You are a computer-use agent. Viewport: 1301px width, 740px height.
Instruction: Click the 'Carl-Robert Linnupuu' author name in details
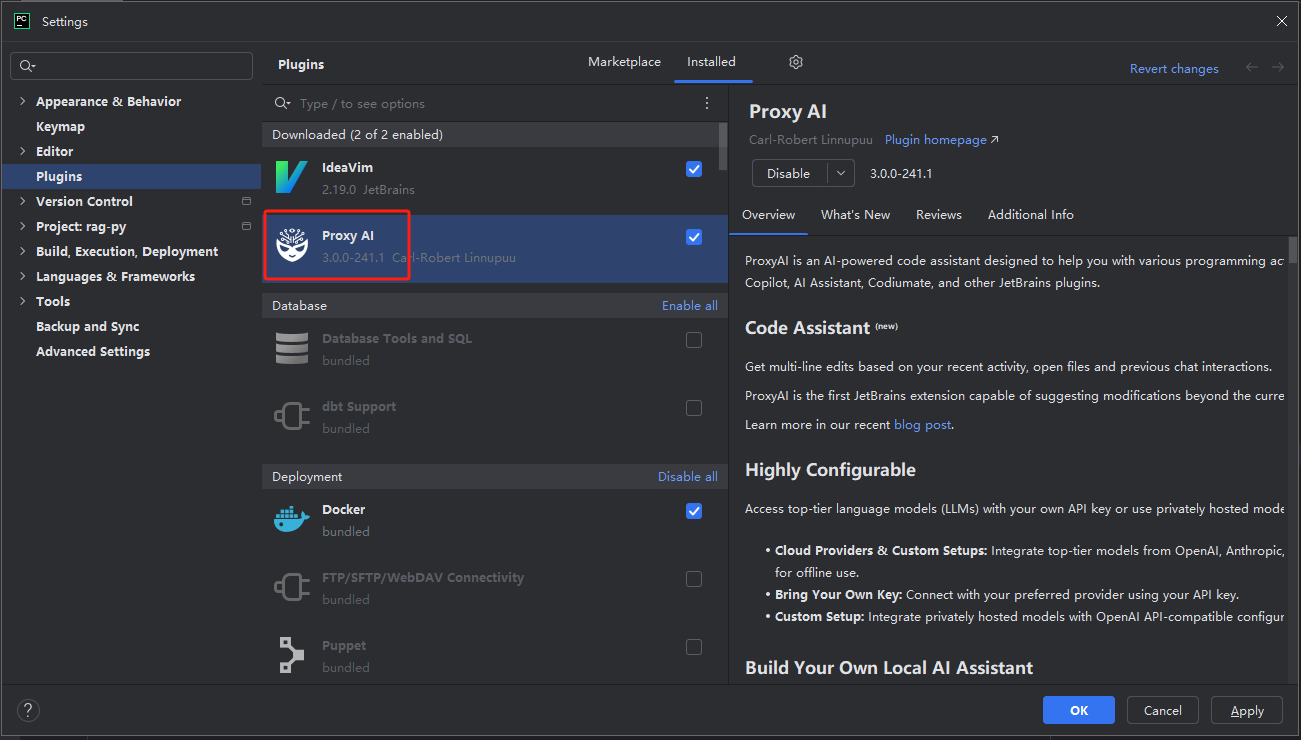click(811, 140)
